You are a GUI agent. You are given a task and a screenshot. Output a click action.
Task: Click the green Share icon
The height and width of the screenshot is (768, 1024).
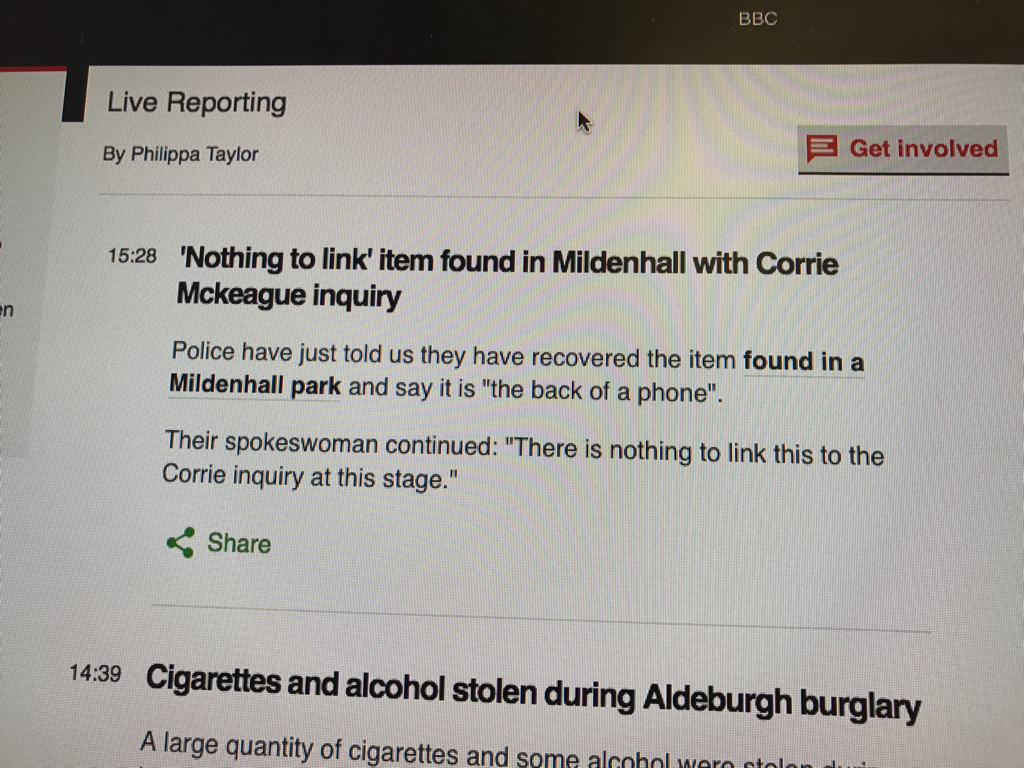coord(181,543)
